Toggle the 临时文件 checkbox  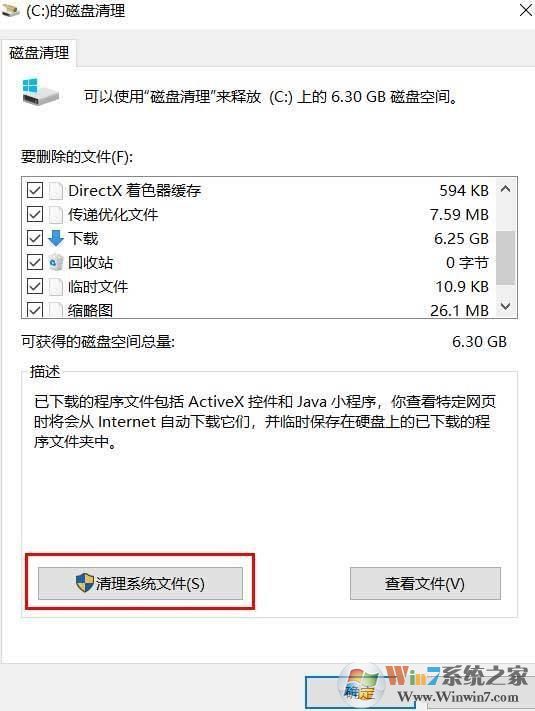(35, 287)
